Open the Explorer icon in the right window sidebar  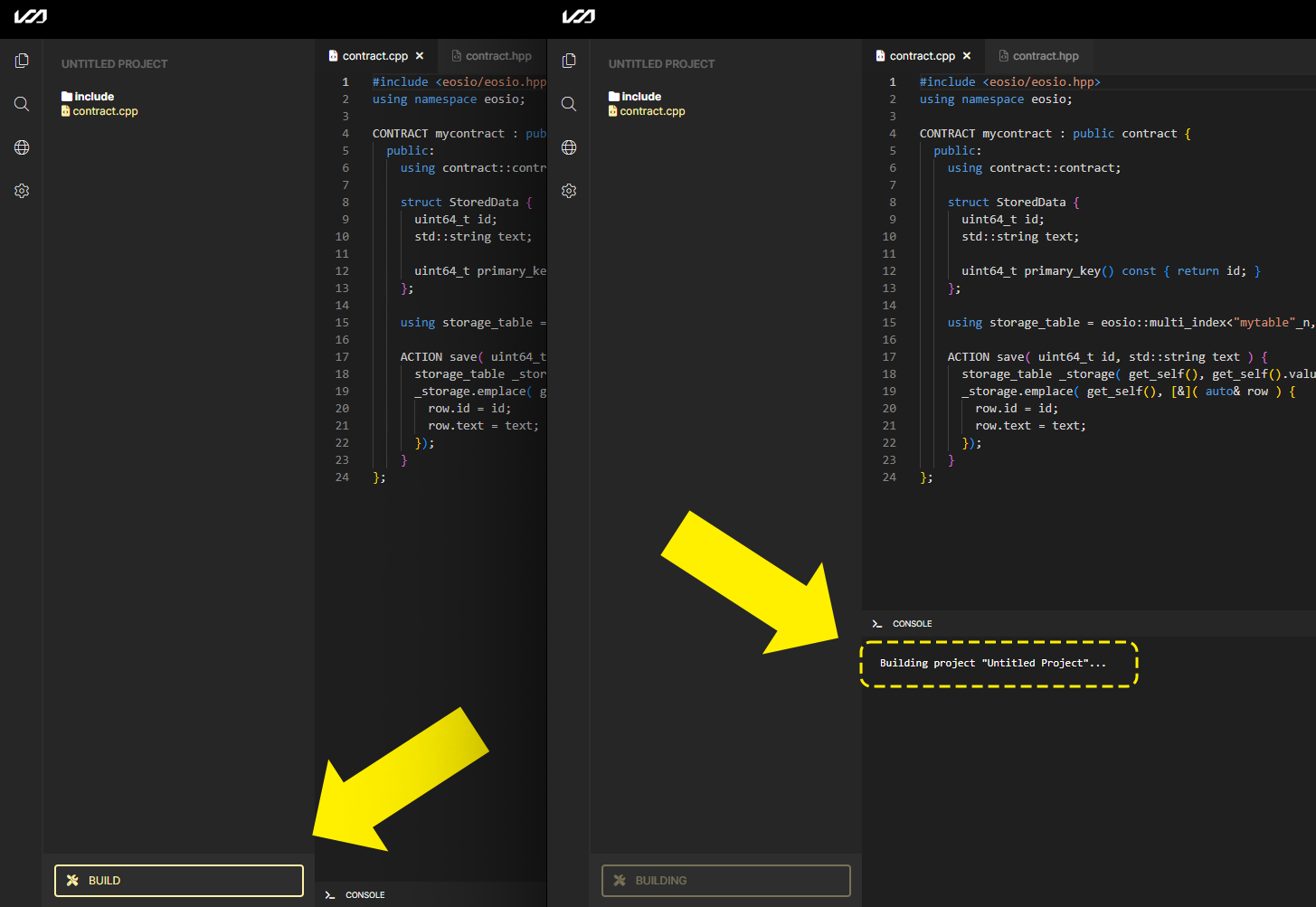569,60
